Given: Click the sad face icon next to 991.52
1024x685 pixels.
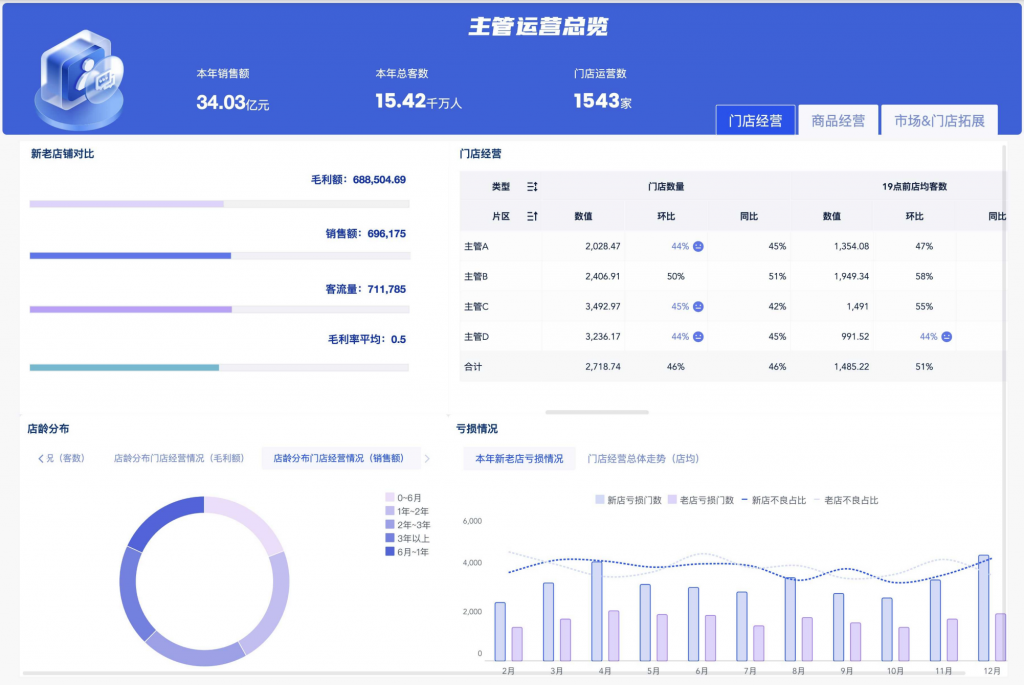Looking at the screenshot, I should tap(946, 336).
